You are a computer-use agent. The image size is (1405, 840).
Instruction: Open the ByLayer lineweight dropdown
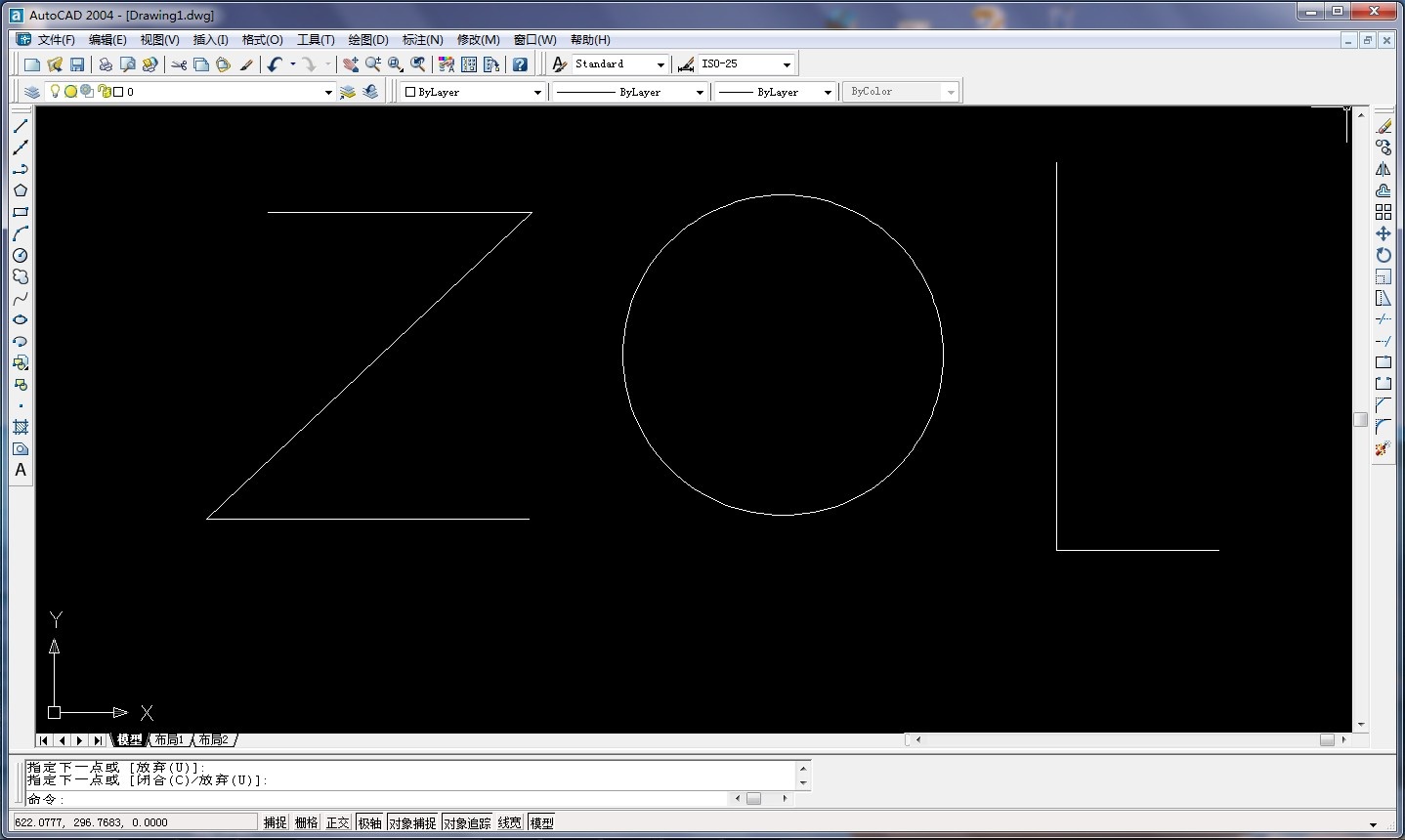[828, 92]
